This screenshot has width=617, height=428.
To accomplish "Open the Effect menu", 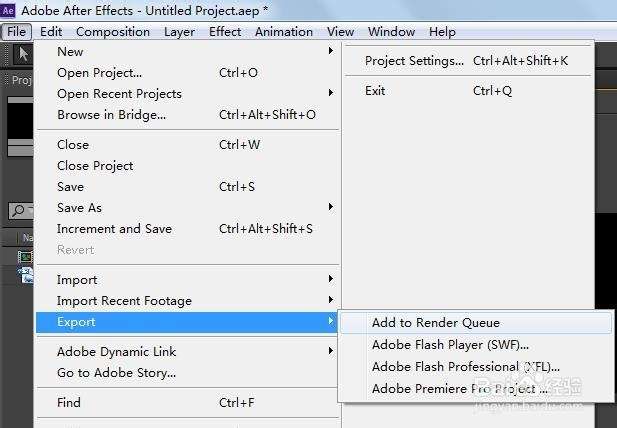I will (x=225, y=31).
